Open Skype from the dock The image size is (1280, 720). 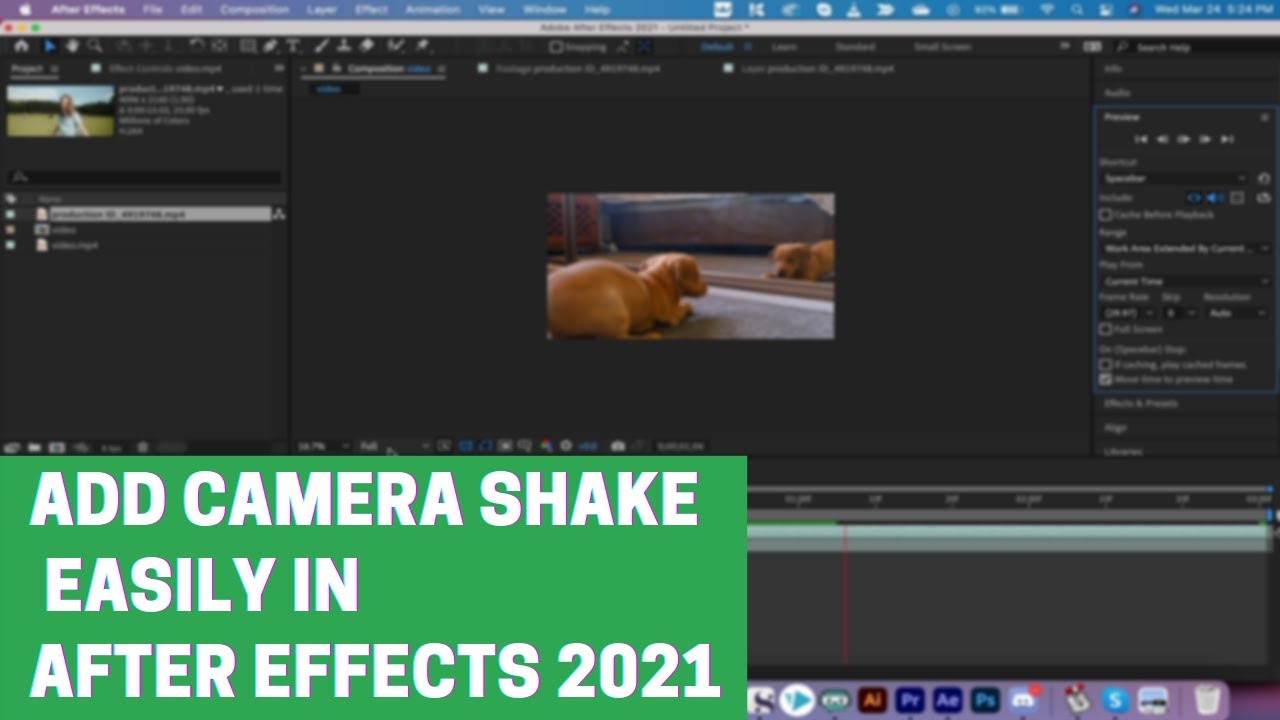(x=1115, y=699)
